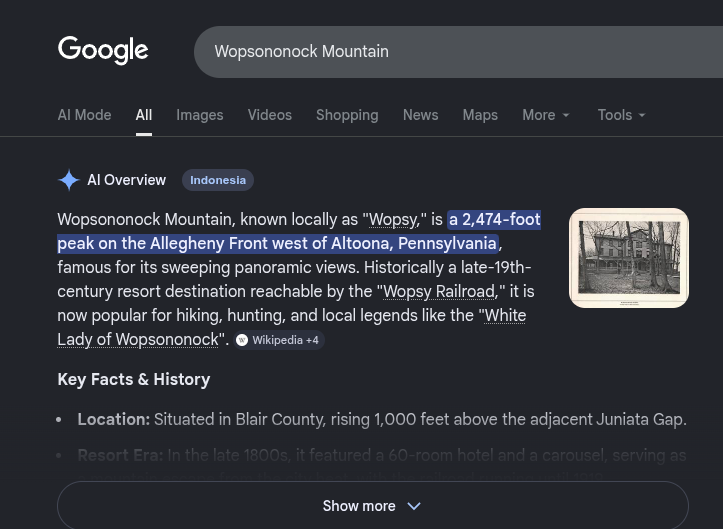Image resolution: width=723 pixels, height=529 pixels.
Task: Click the Indonesia label badge
Action: tap(218, 180)
